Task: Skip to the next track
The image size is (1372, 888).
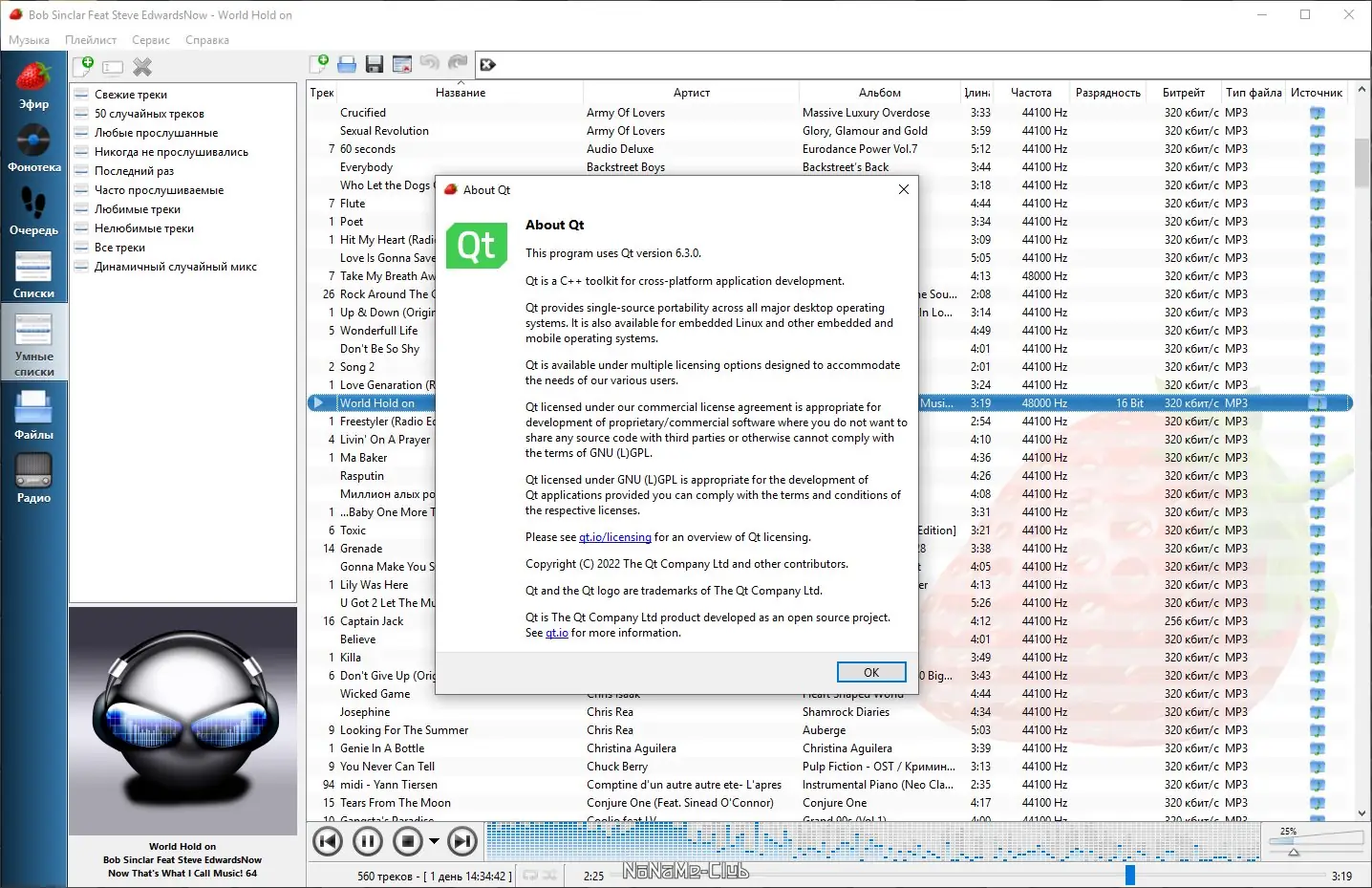Action: [x=462, y=841]
